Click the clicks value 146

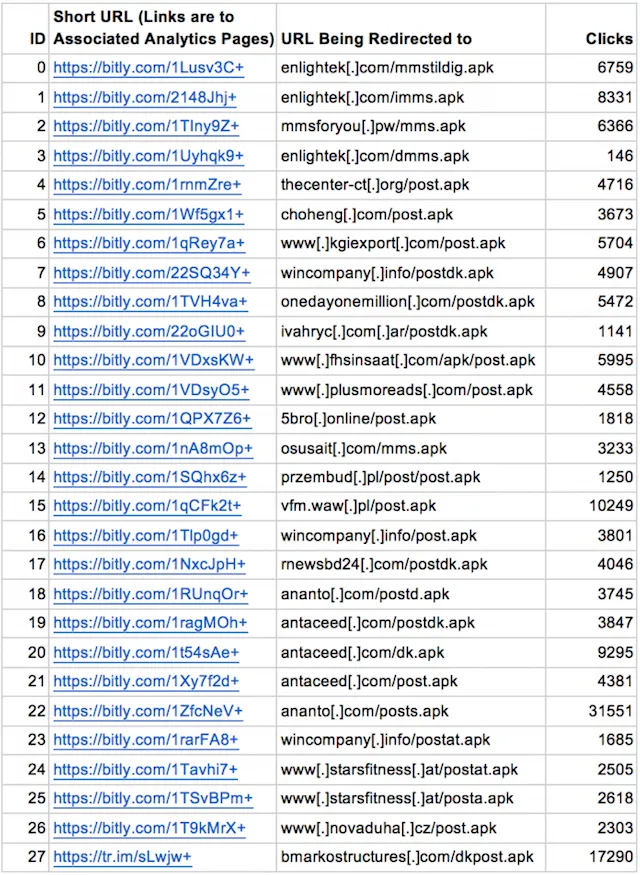point(620,156)
